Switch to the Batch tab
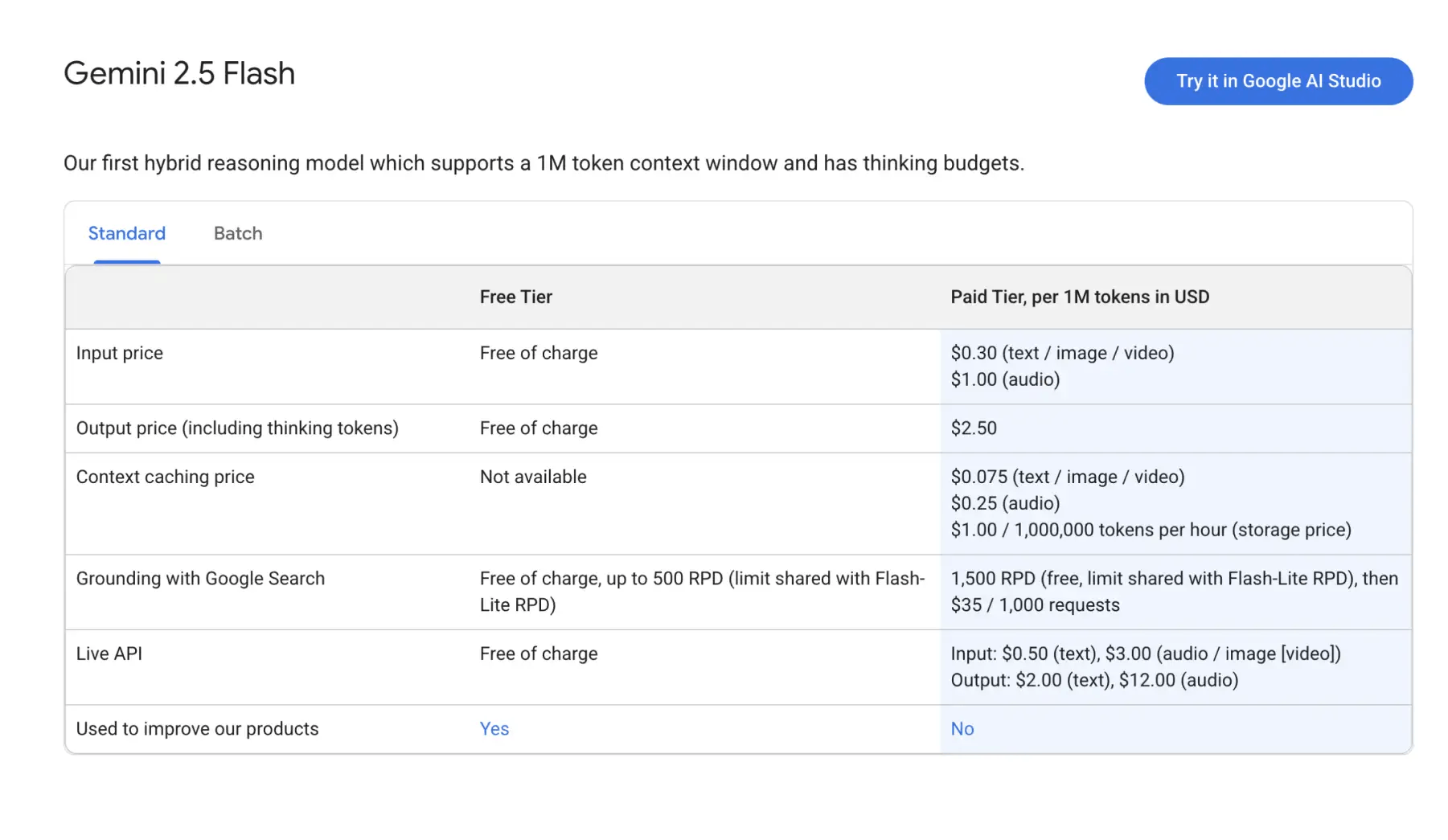The image size is (1448, 840). [237, 233]
